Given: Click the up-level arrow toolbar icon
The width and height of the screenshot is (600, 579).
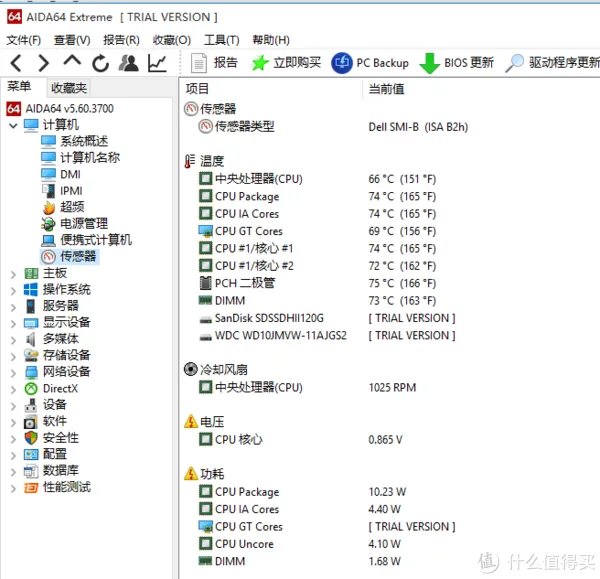Looking at the screenshot, I should 72,61.
